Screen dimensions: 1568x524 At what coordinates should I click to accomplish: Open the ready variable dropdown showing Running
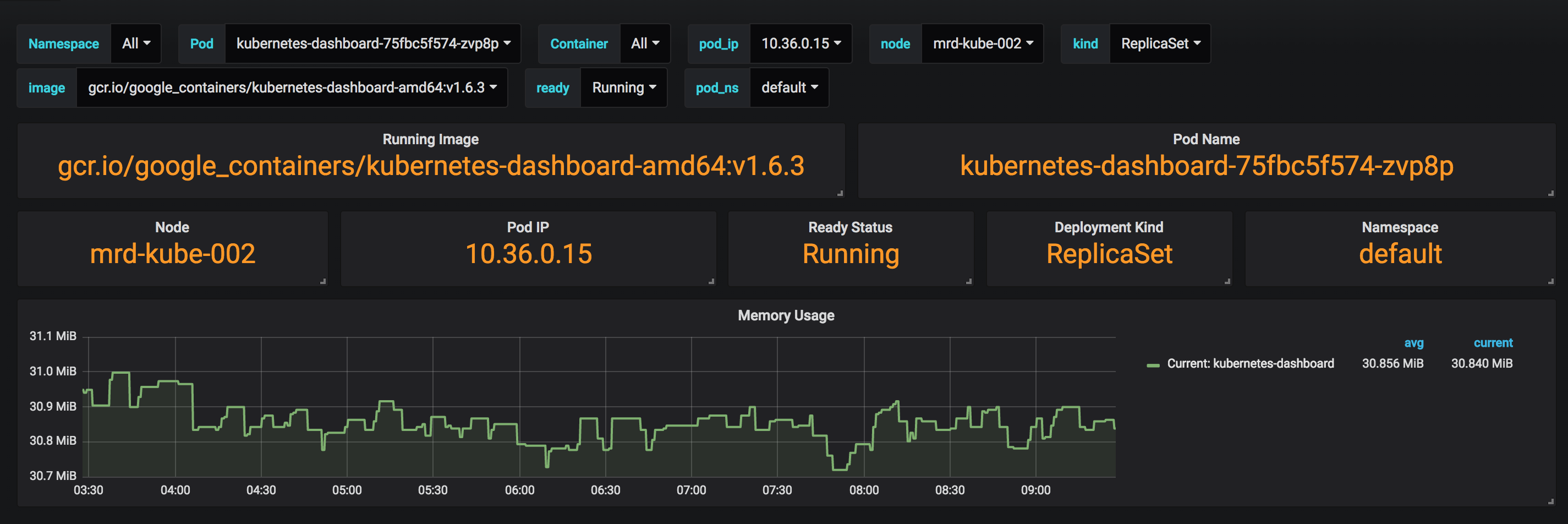tap(624, 88)
